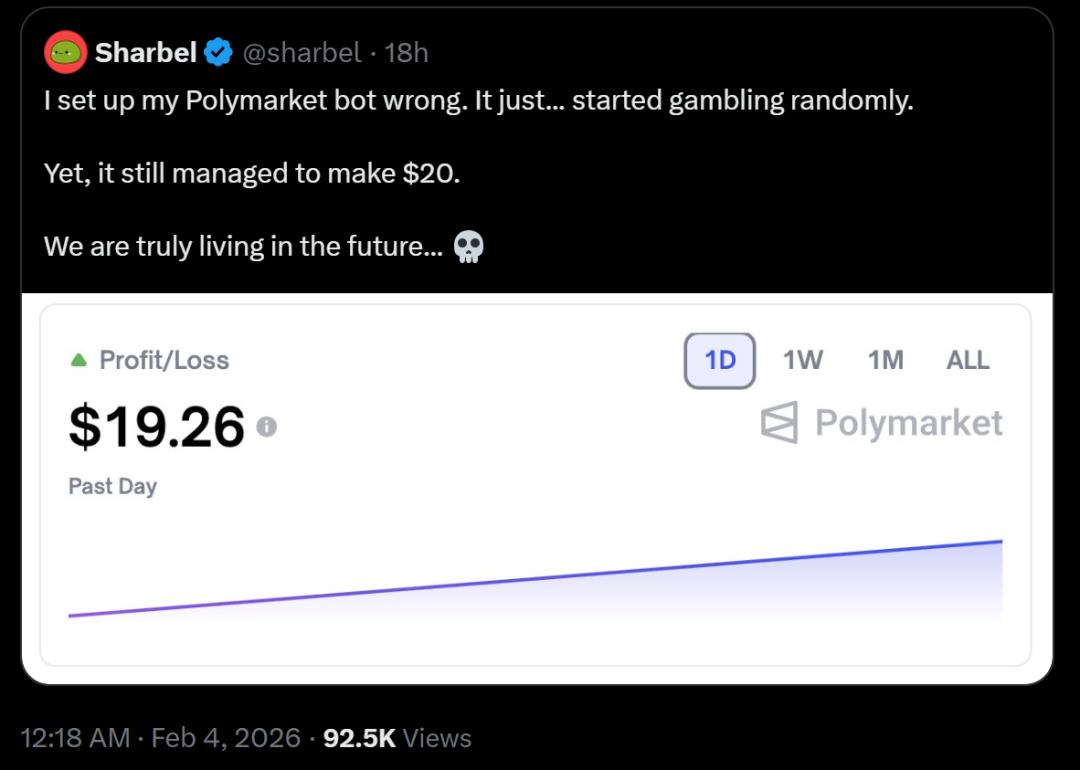1080x770 pixels.
Task: Click the display name Sharbel
Action: [147, 53]
